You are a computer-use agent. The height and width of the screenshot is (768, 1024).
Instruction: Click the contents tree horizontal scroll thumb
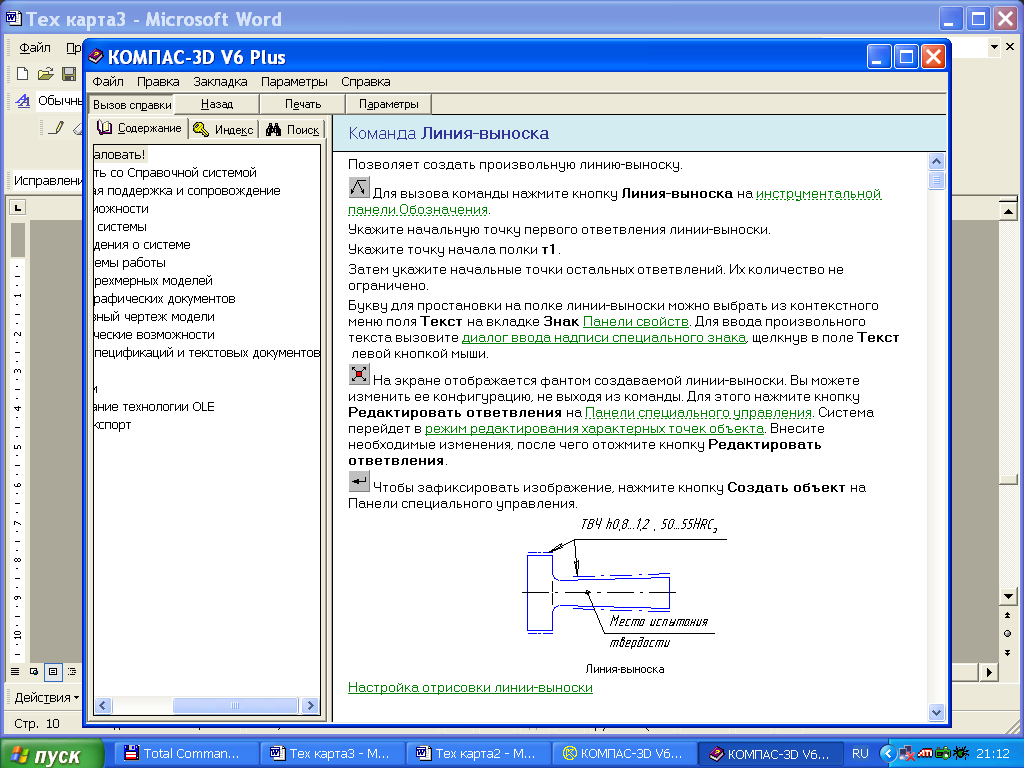click(x=235, y=705)
